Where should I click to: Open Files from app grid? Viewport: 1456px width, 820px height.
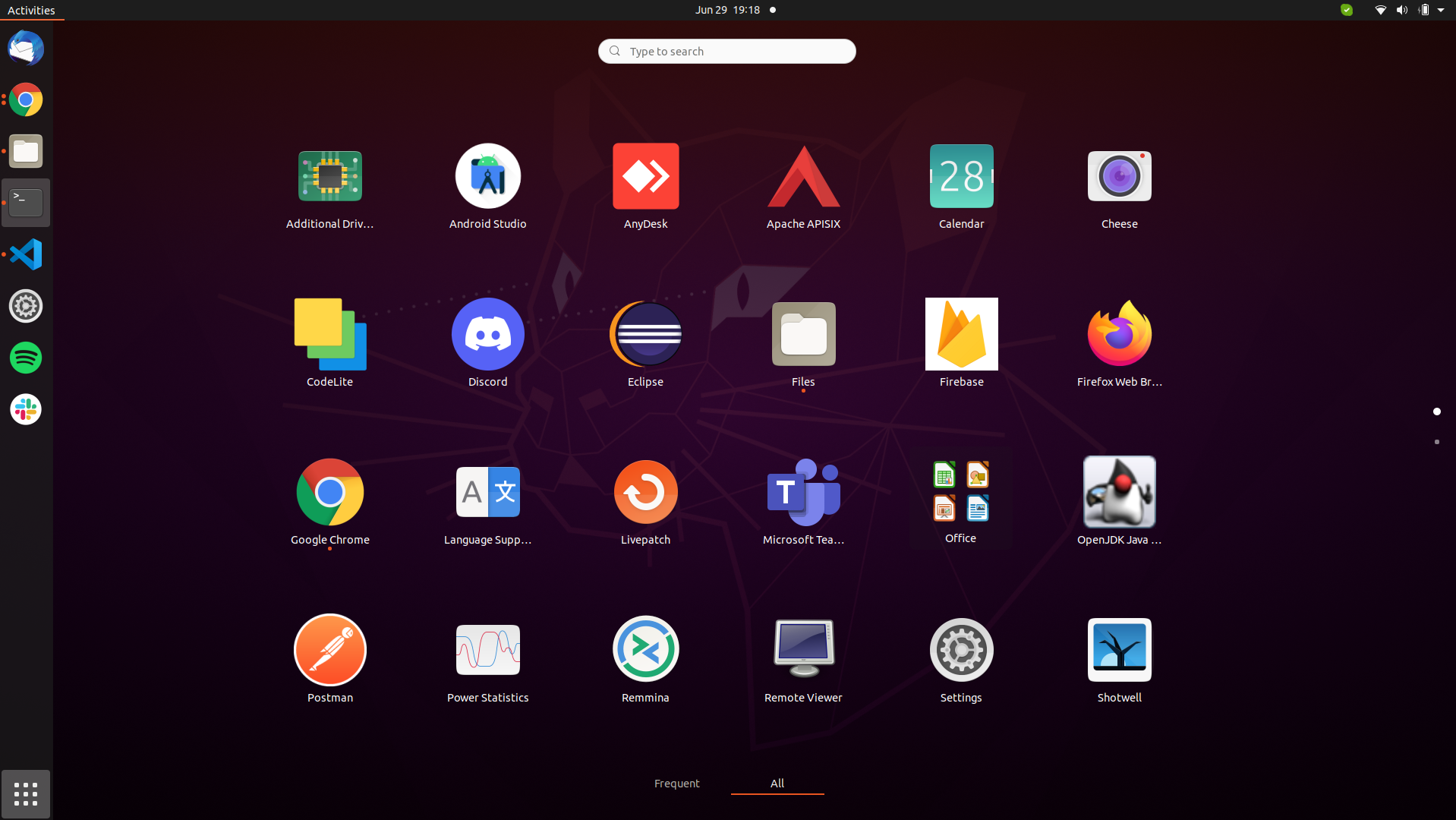pos(803,345)
